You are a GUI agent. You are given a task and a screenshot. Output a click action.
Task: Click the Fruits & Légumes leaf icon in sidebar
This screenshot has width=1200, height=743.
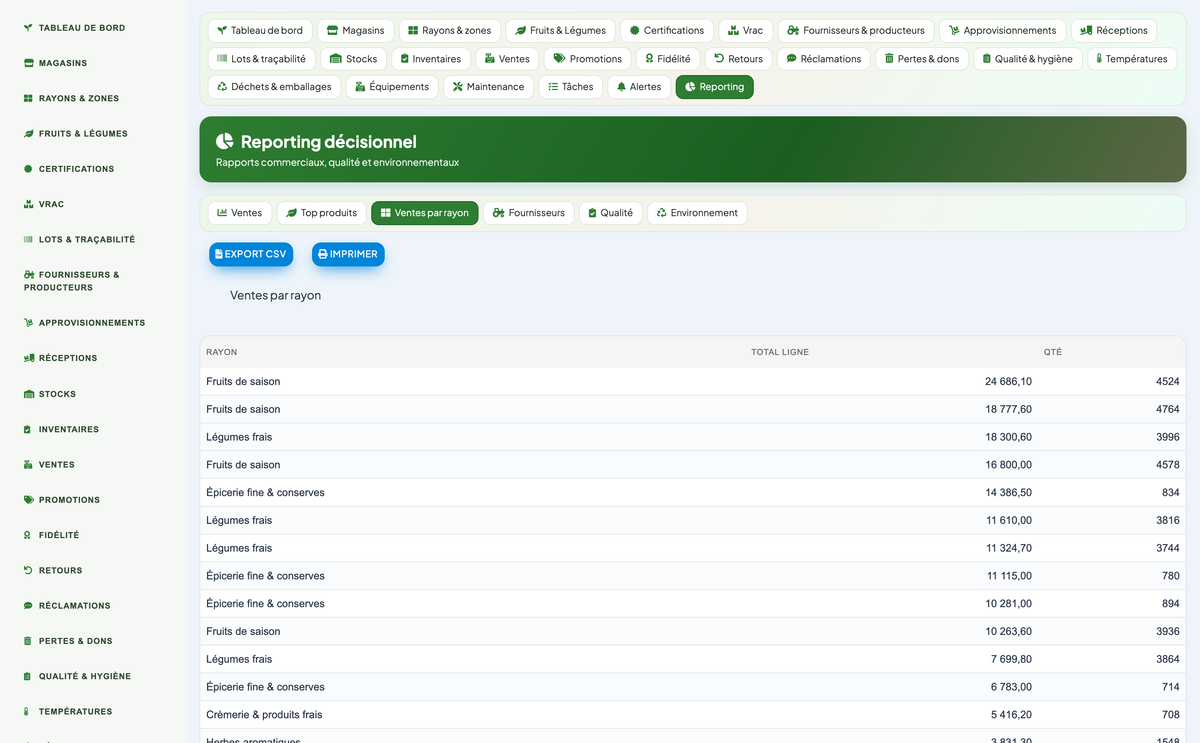click(x=28, y=134)
